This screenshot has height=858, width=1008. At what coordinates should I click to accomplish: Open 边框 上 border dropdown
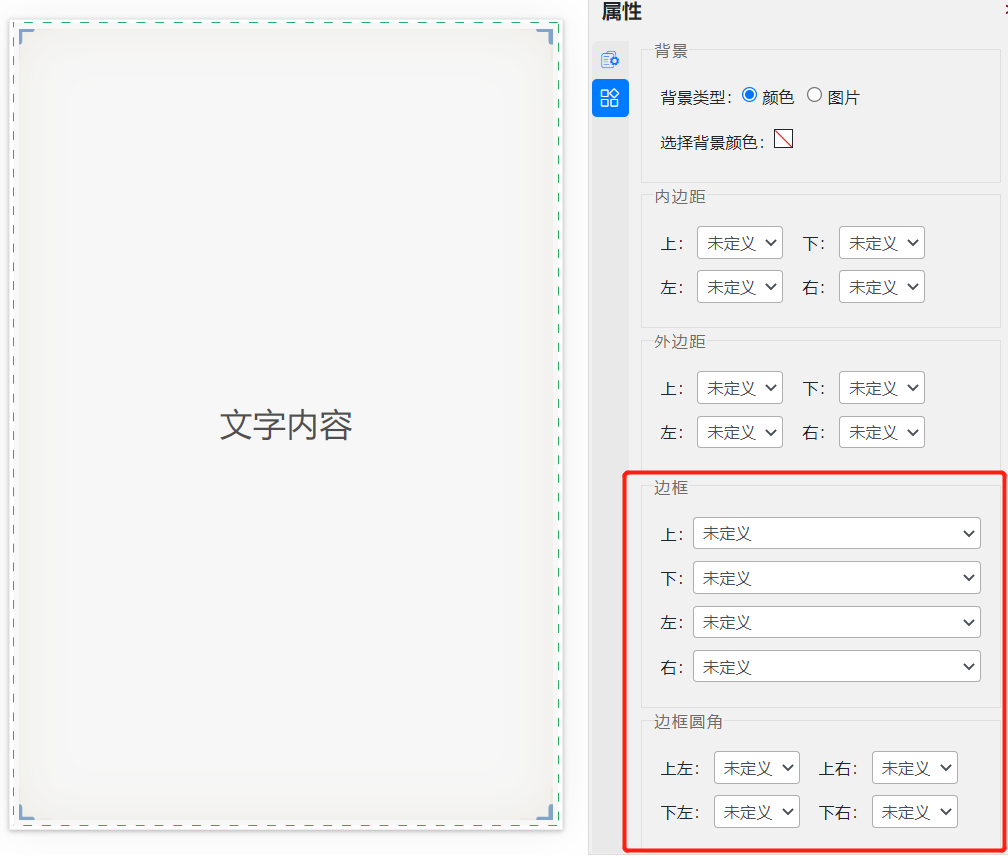[836, 533]
